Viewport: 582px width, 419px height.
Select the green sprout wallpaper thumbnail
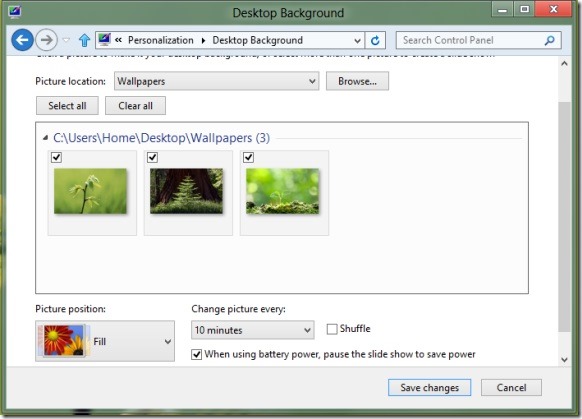coord(91,191)
